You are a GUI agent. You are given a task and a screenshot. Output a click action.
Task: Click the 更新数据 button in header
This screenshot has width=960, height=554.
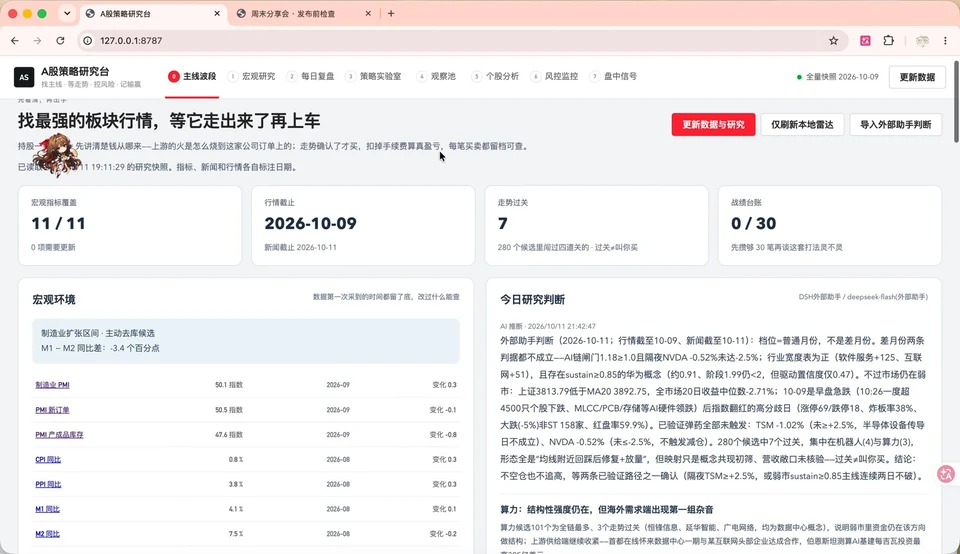click(917, 77)
